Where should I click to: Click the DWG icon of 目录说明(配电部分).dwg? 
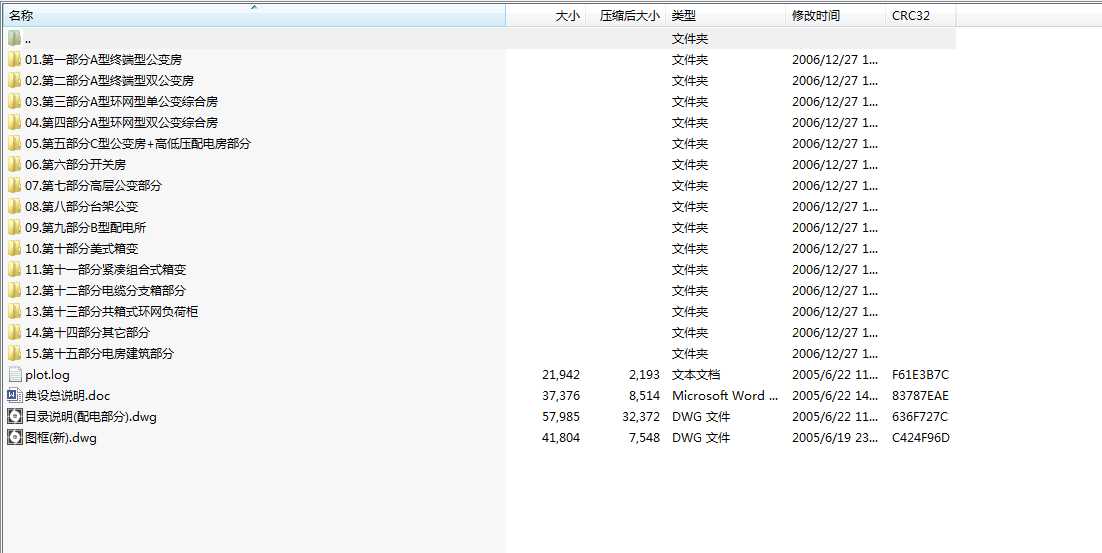[14, 417]
